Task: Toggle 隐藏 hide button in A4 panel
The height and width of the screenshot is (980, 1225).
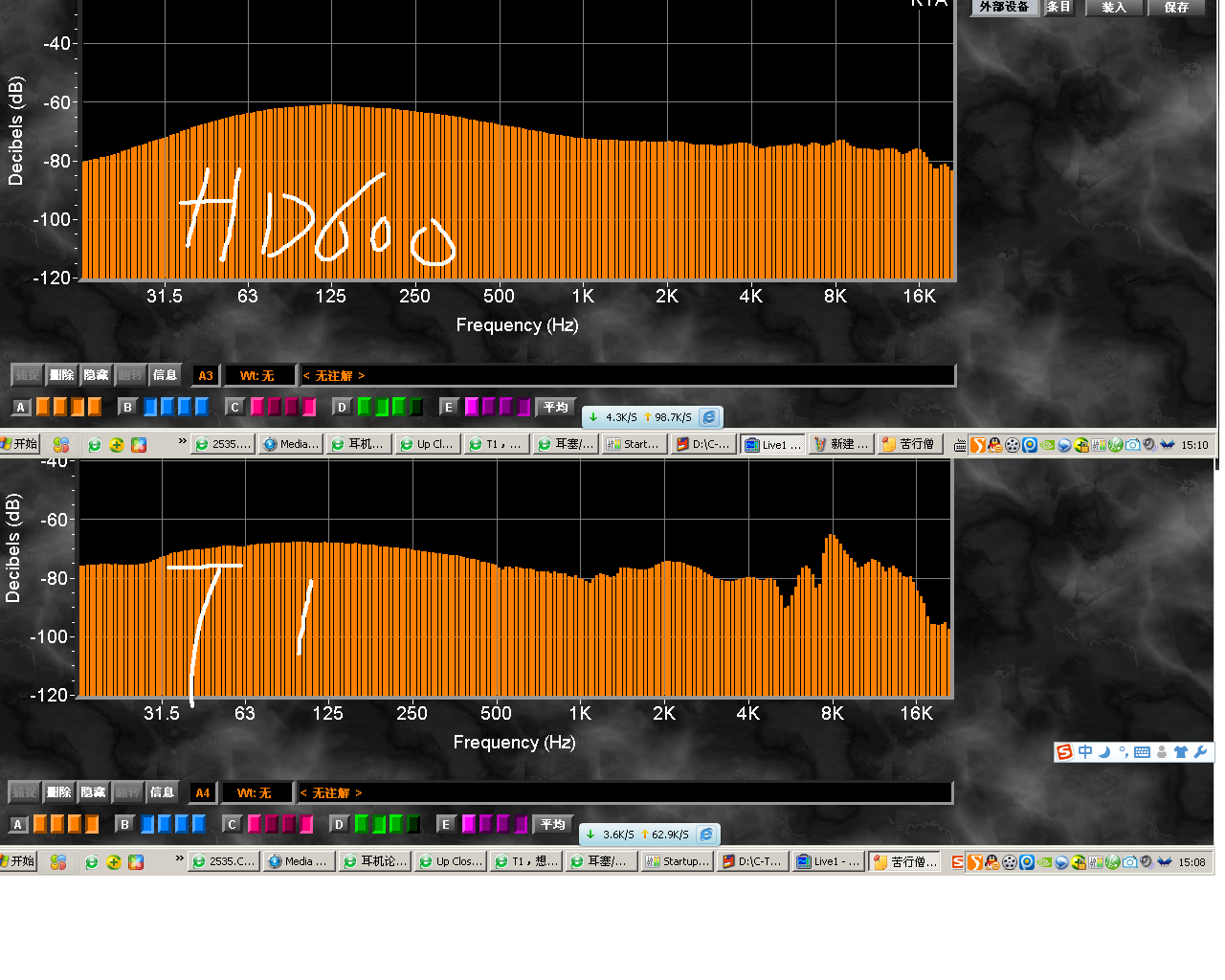Action: coord(93,792)
